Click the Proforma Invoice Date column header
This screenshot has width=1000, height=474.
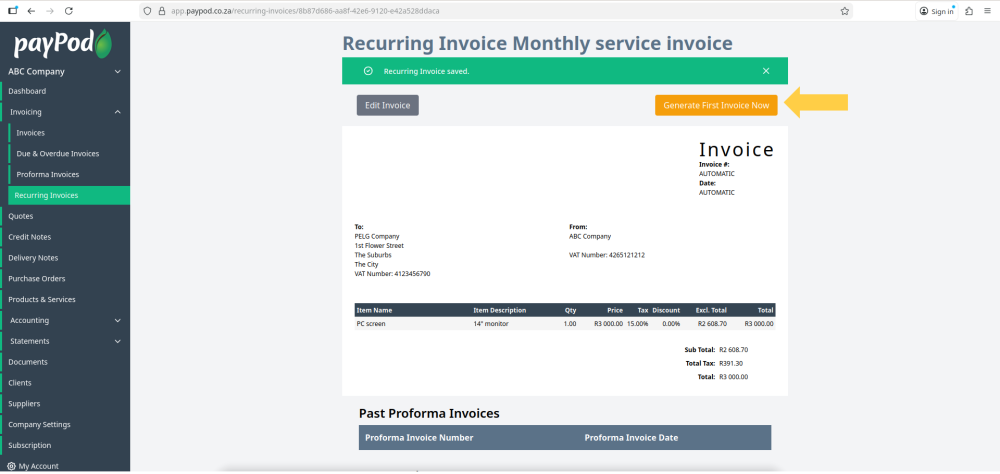(x=631, y=438)
